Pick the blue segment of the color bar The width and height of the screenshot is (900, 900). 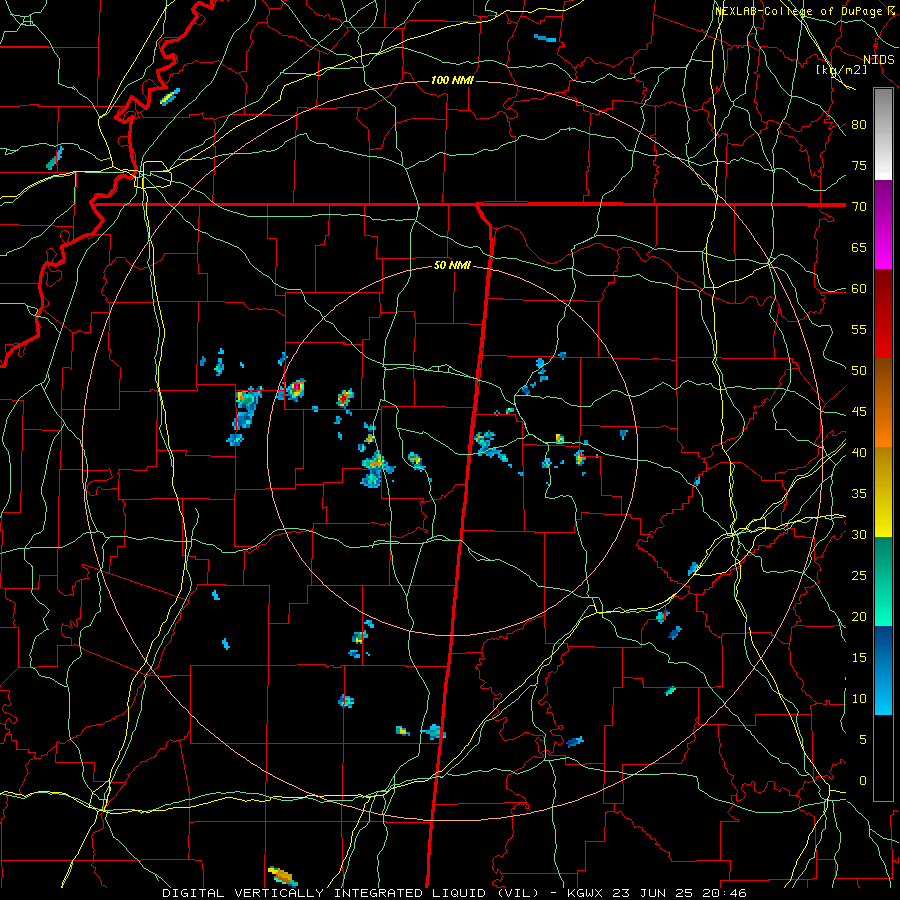(x=883, y=670)
